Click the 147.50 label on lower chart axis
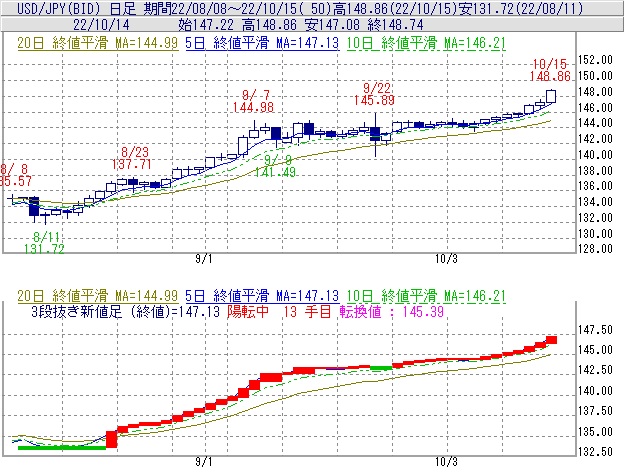The height and width of the screenshot is (475, 624). tap(595, 330)
